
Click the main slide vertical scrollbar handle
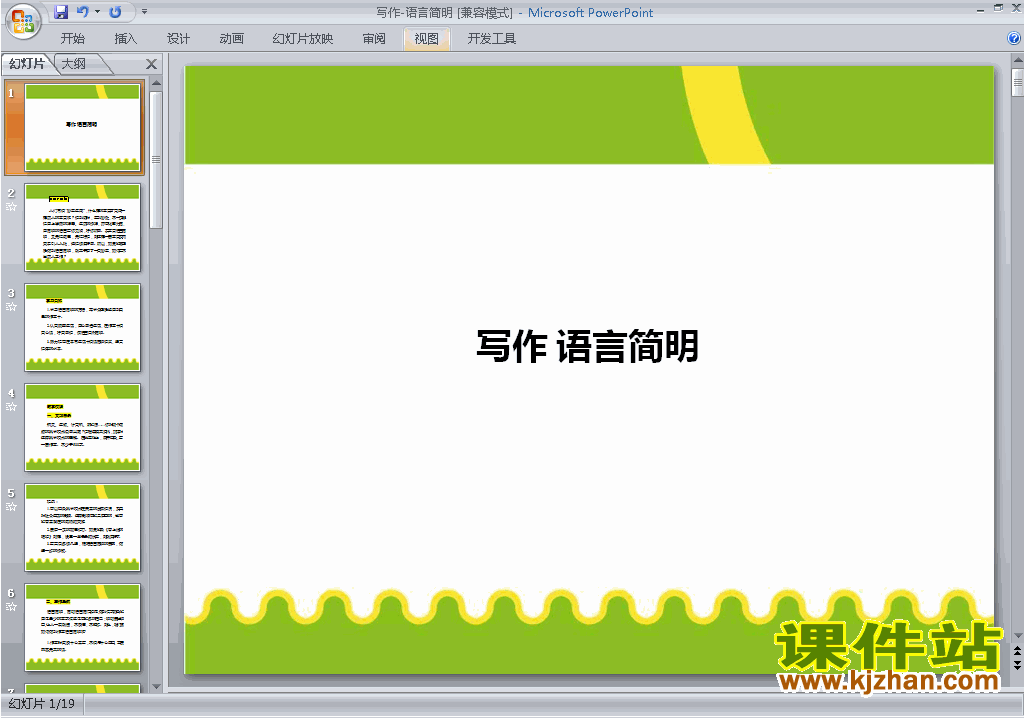(x=1017, y=82)
